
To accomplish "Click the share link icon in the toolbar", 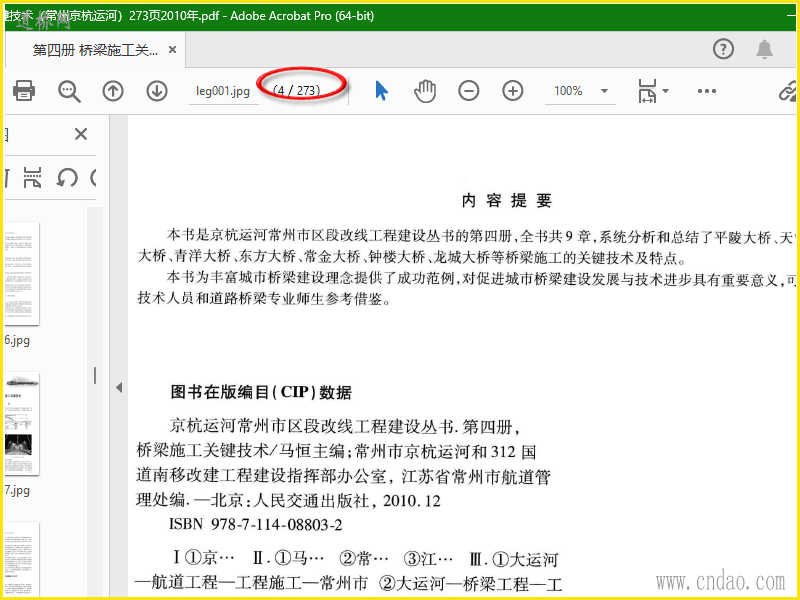I will tap(788, 91).
